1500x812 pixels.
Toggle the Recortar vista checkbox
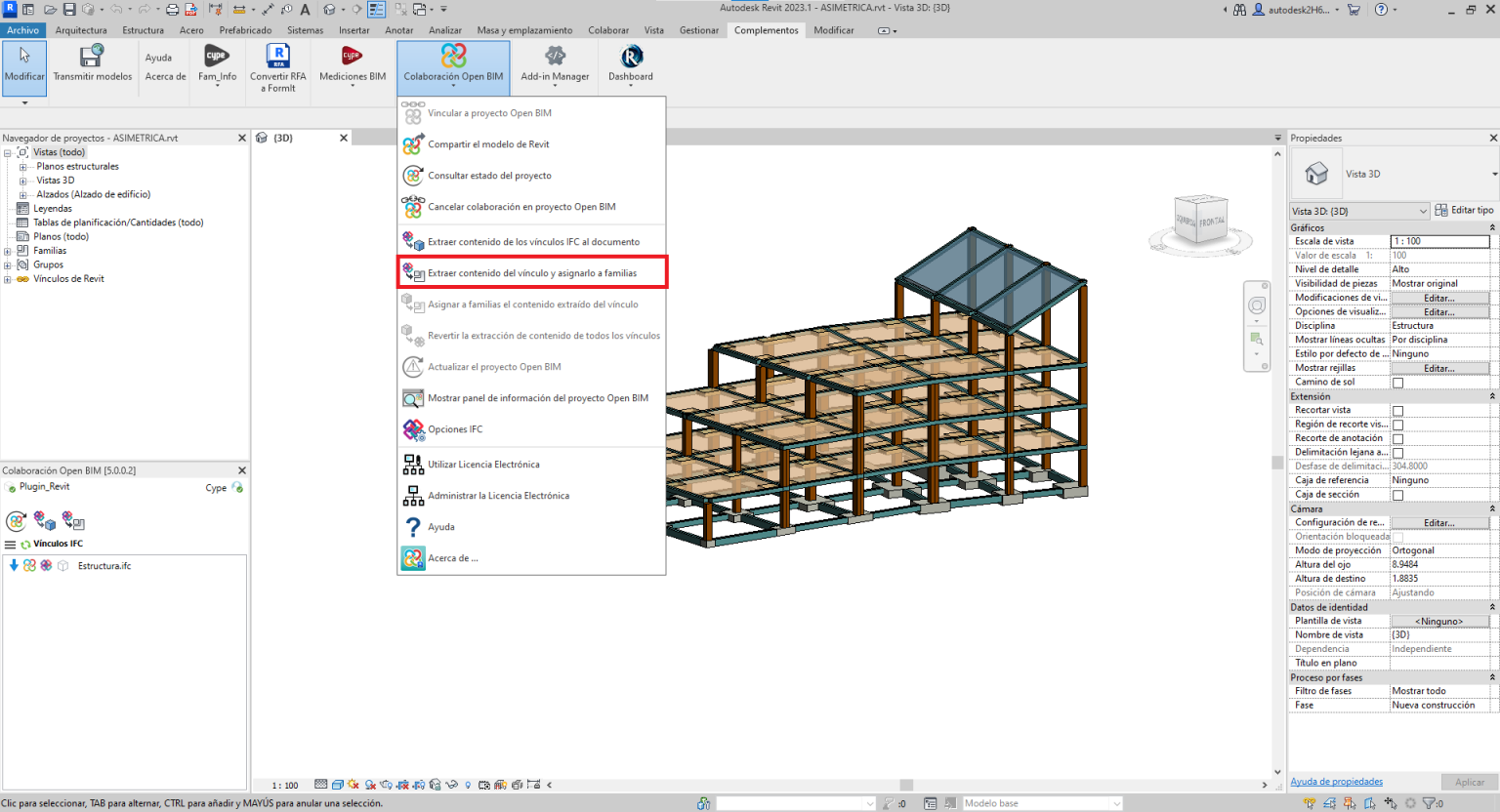click(1397, 411)
